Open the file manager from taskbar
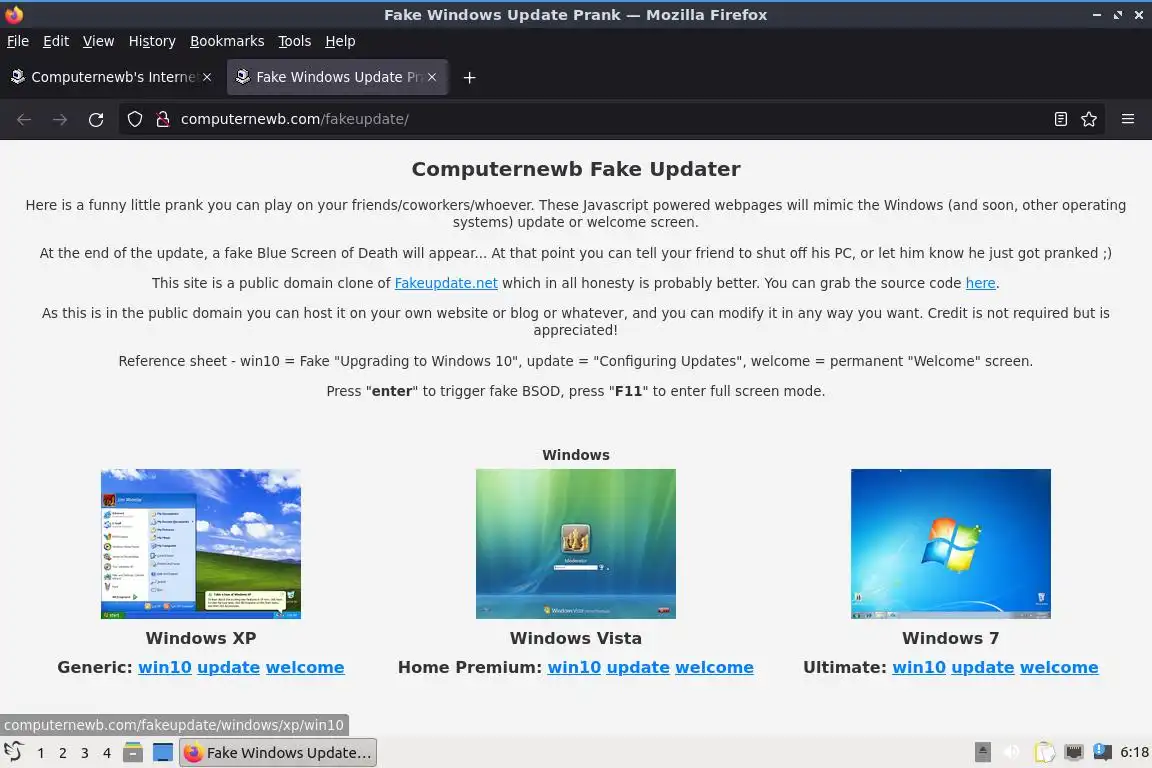 133,753
